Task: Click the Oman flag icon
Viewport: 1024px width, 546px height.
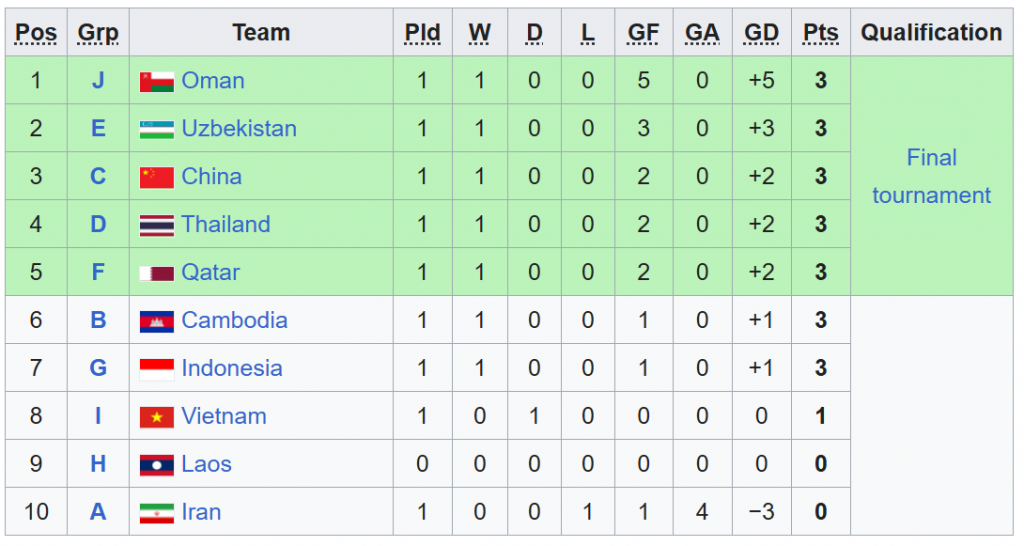Action: [157, 82]
